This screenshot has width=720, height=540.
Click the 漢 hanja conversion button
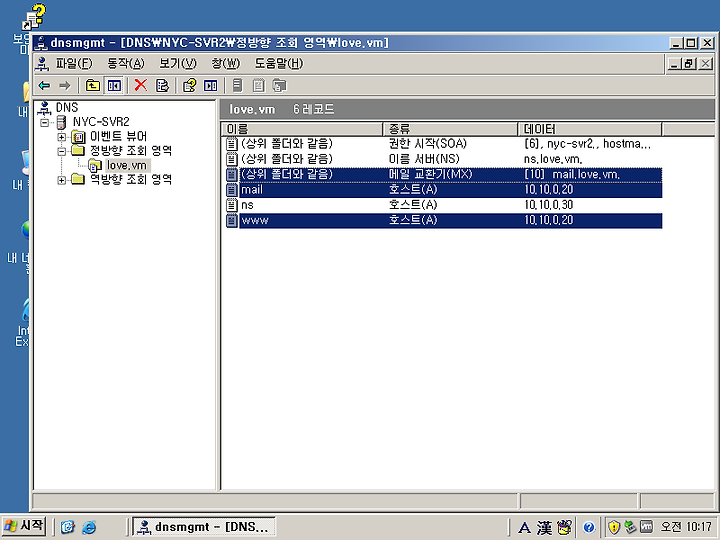tap(545, 528)
